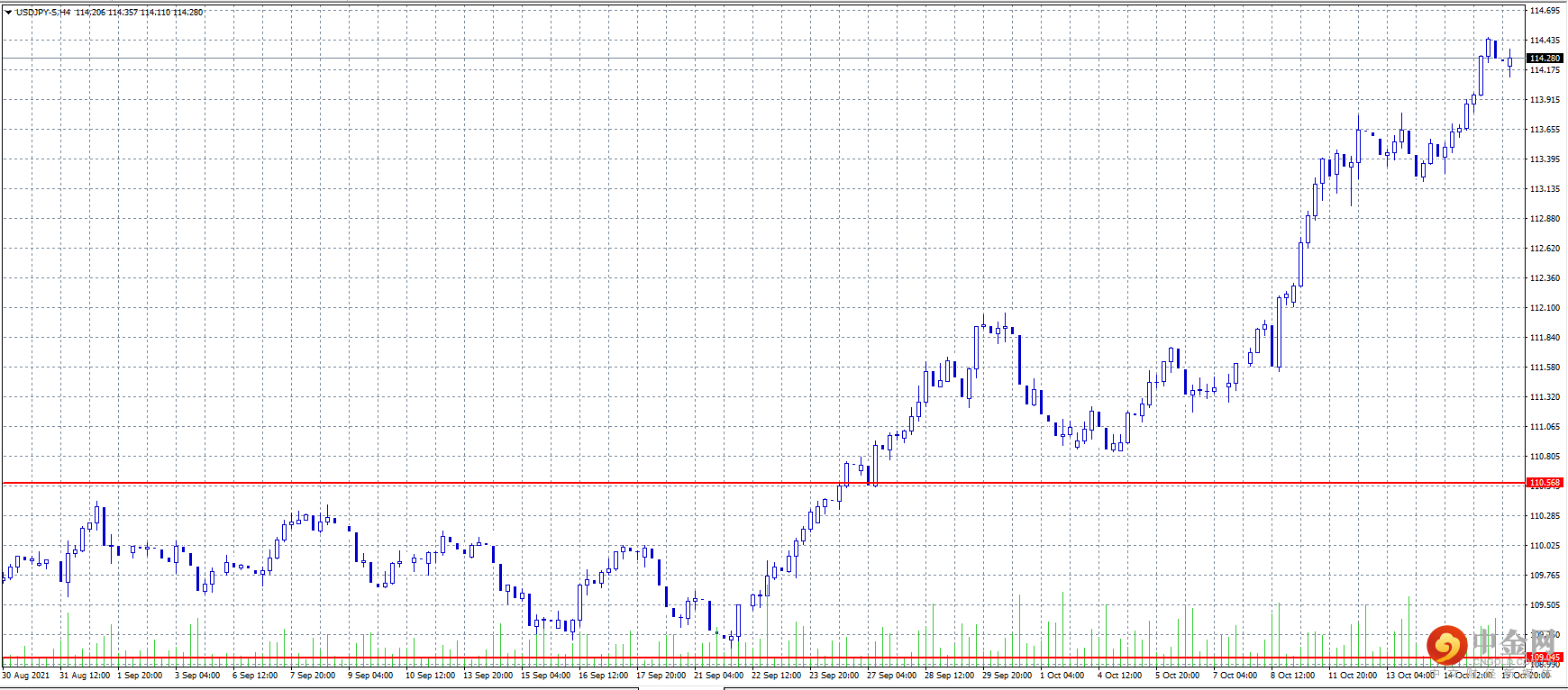Select the 112.880 price level label

[1545, 219]
